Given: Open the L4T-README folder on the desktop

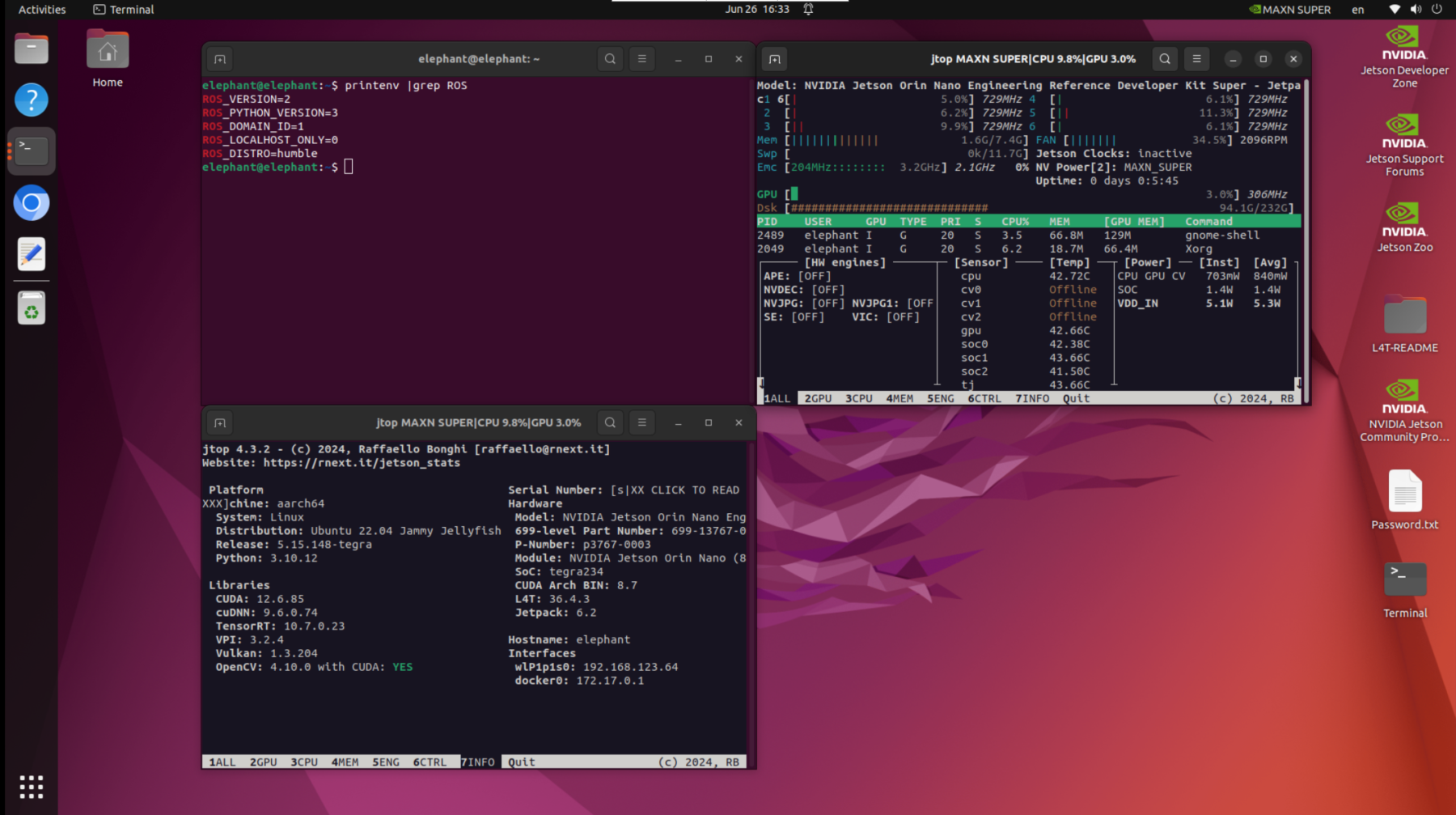Looking at the screenshot, I should coord(1405,325).
